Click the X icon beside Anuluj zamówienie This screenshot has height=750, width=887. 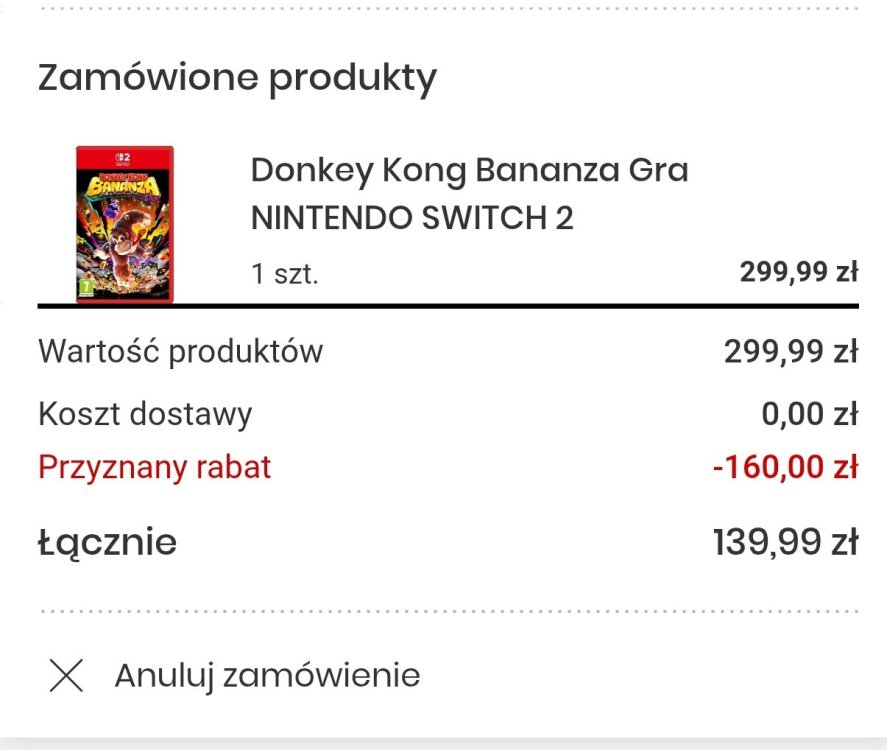(x=66, y=675)
